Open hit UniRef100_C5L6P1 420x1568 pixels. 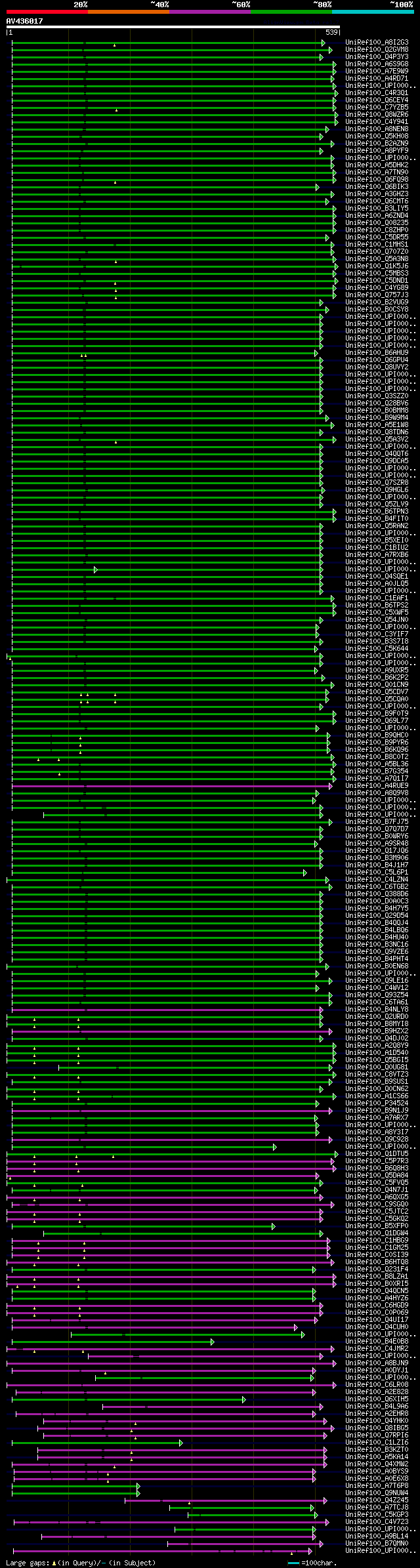pos(377,873)
